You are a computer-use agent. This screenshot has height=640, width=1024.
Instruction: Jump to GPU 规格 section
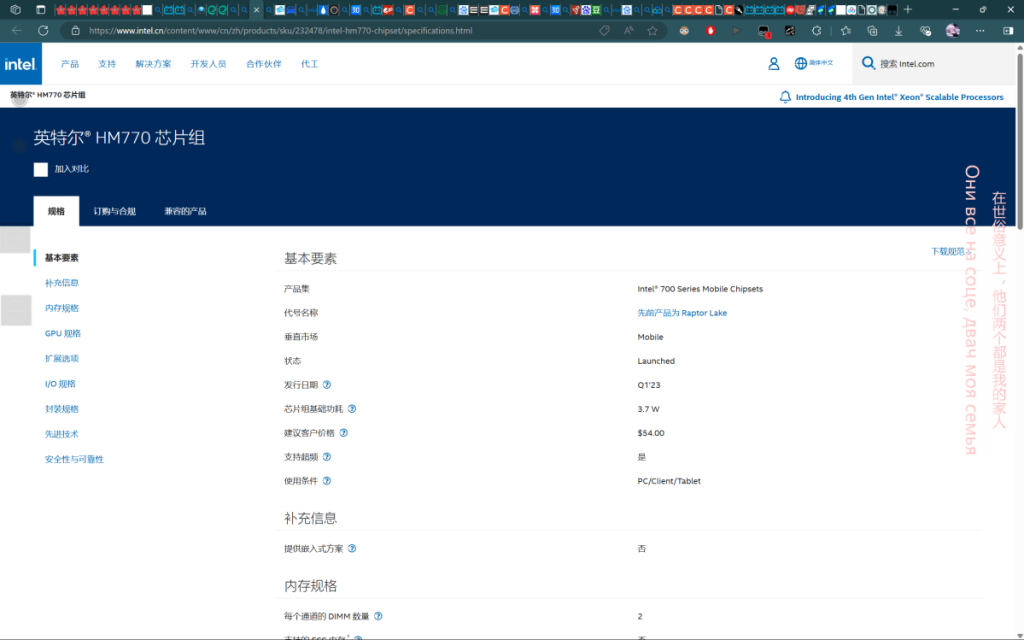tap(63, 333)
